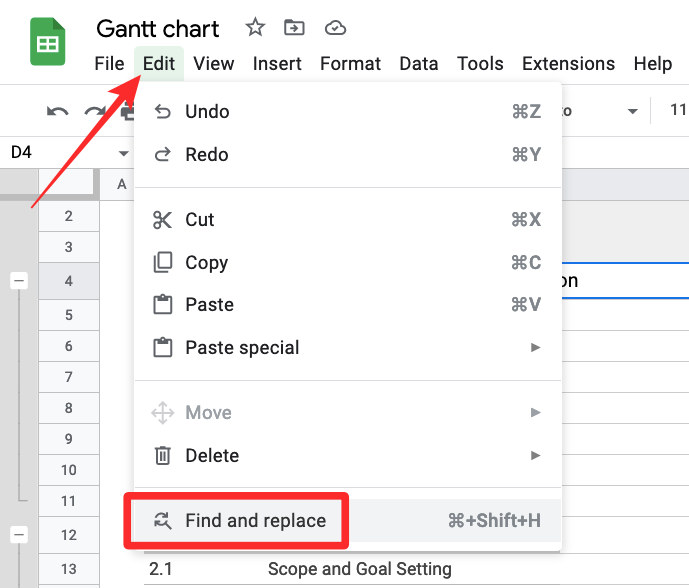Viewport: 689px width, 588px height.
Task: Expand the Paste special submenu arrow
Action: (x=535, y=347)
